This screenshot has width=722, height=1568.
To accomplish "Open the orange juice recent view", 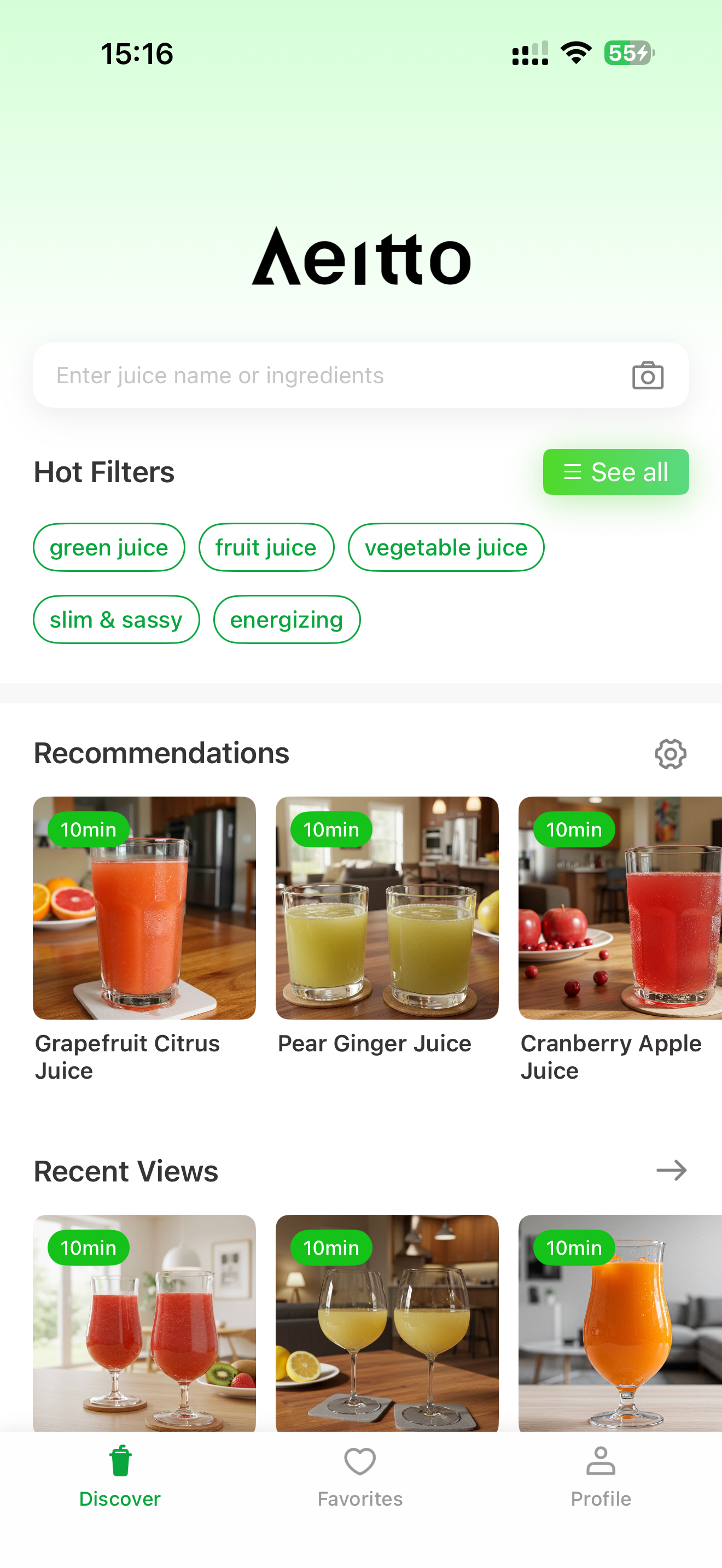I will pos(620,1323).
